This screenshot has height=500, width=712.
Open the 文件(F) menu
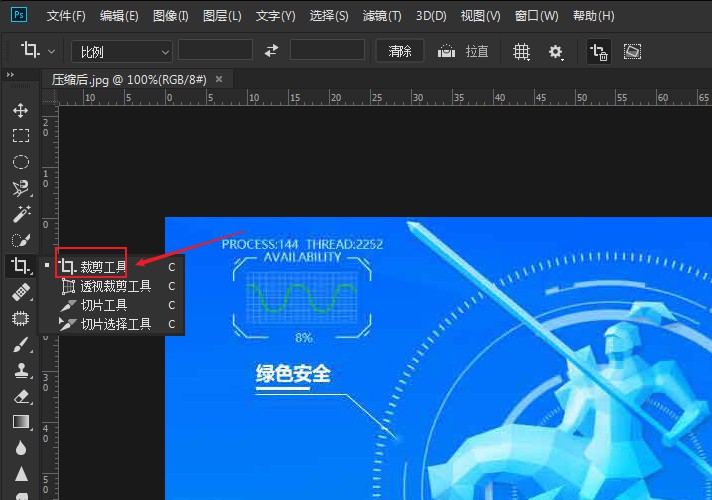(66, 16)
